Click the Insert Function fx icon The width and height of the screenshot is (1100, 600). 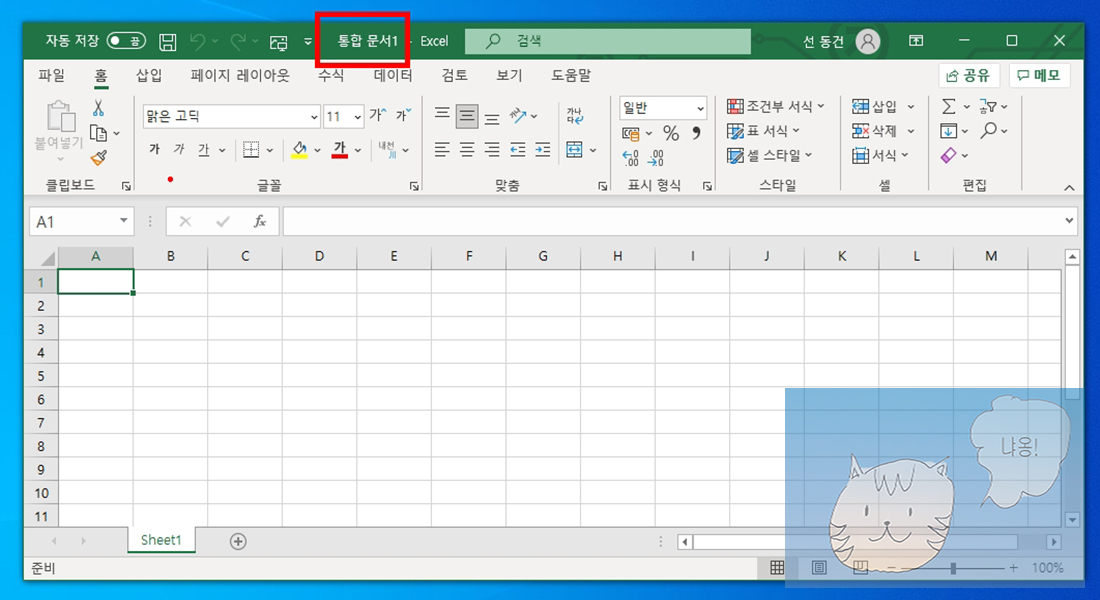(260, 222)
